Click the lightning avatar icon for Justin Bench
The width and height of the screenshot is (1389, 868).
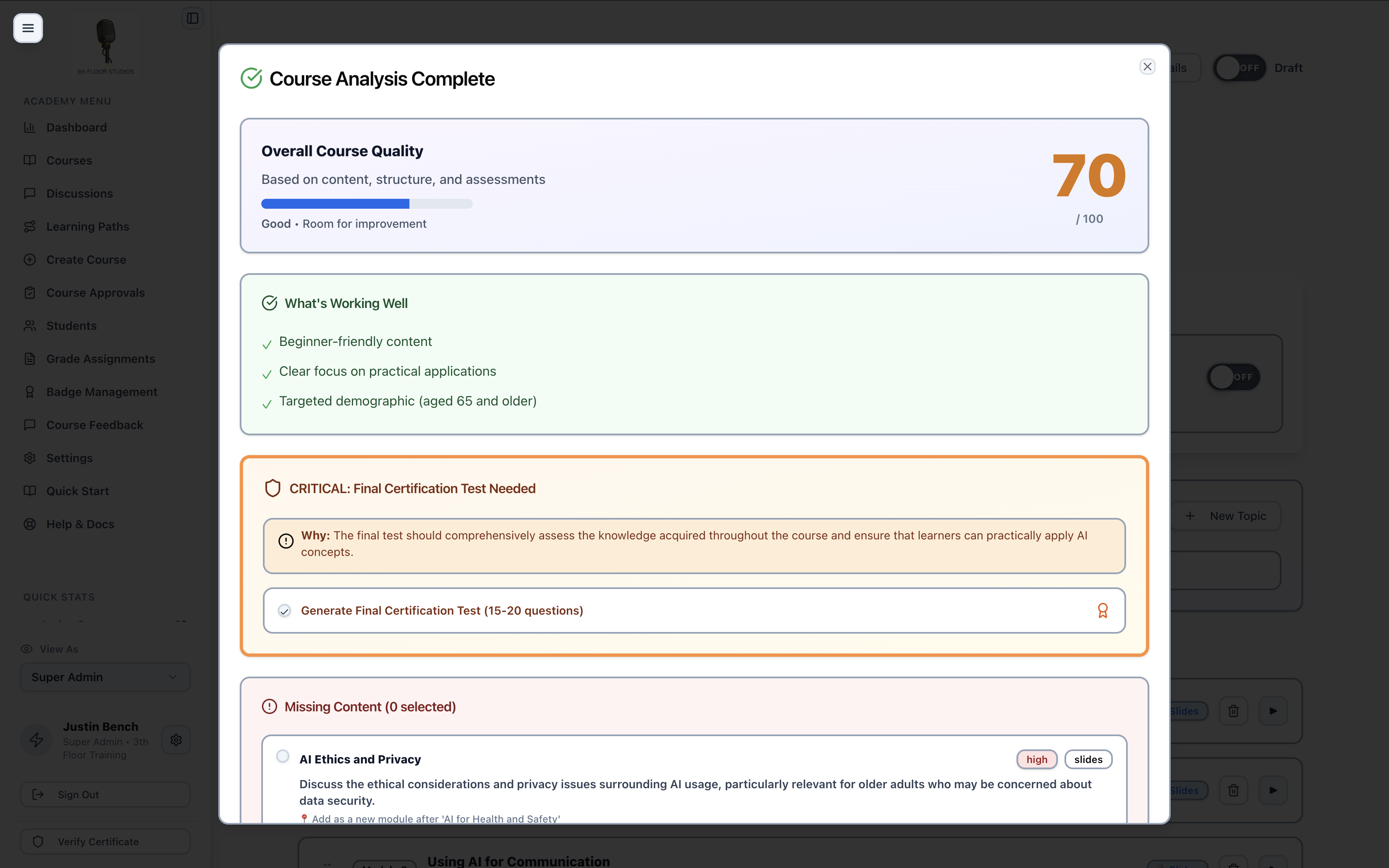point(37,740)
